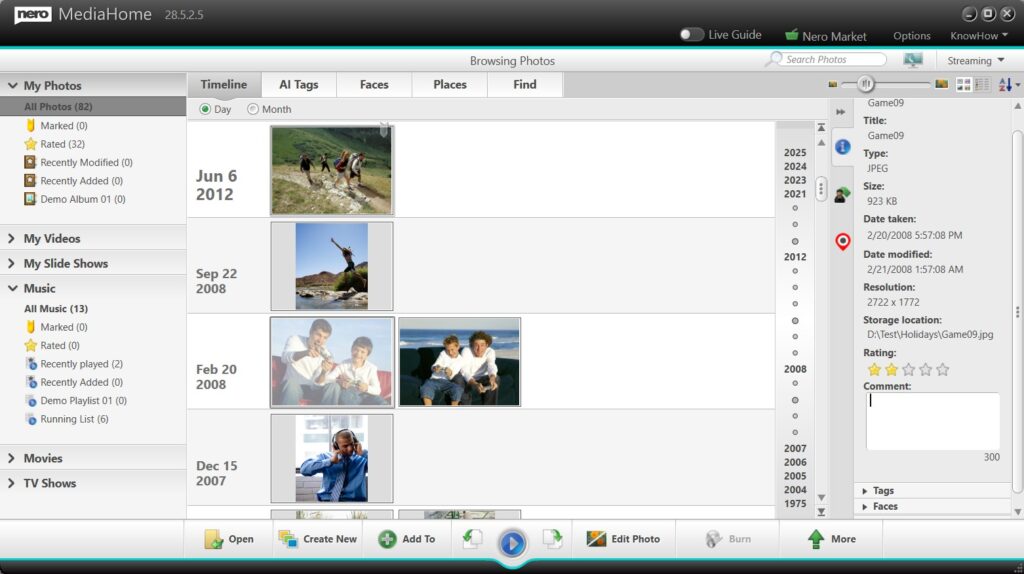Set rating to two stars

click(891, 370)
